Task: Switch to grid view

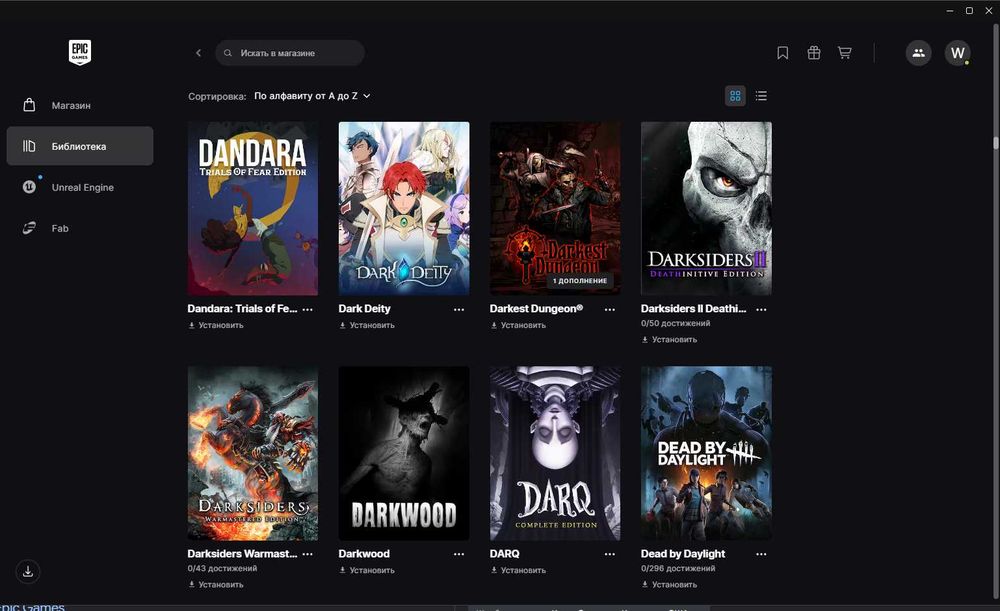Action: [735, 96]
